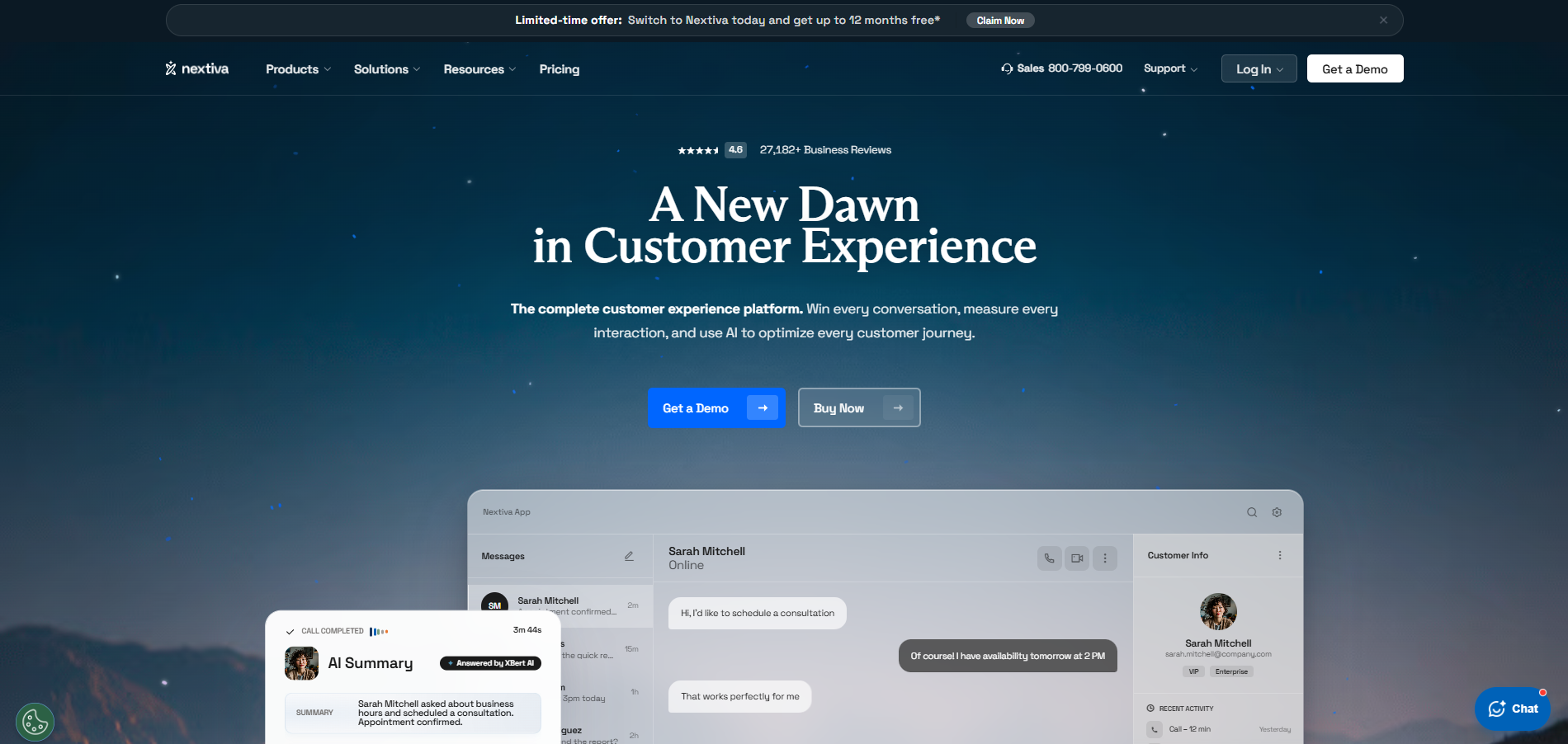
Task: Open Customer Info more options menu
Action: (1280, 555)
